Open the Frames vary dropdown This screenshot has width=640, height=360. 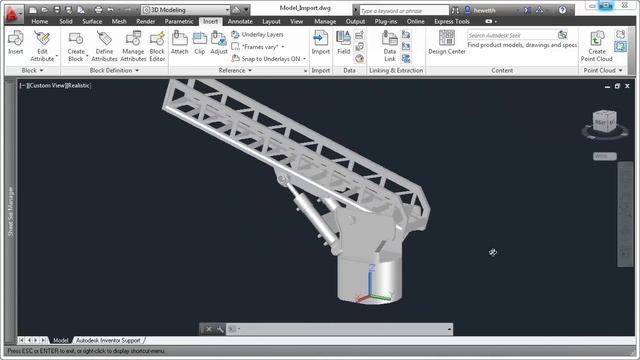[258, 47]
